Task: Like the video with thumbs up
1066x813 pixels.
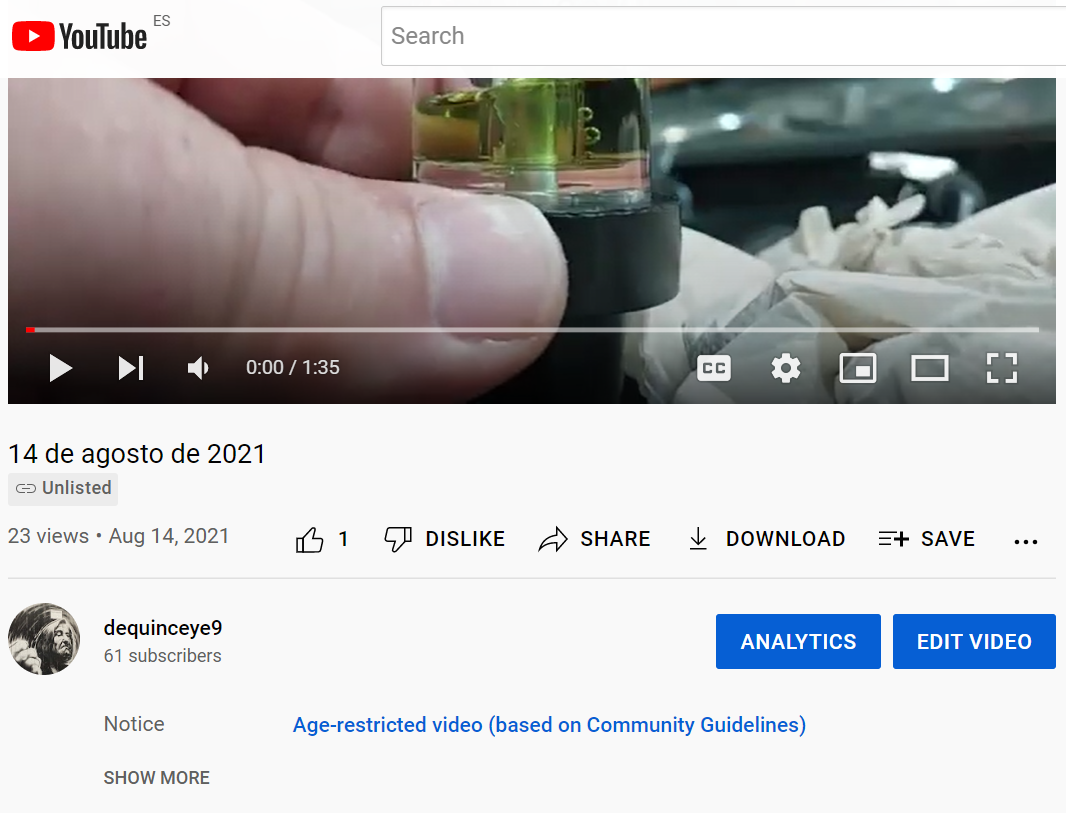Action: 311,540
